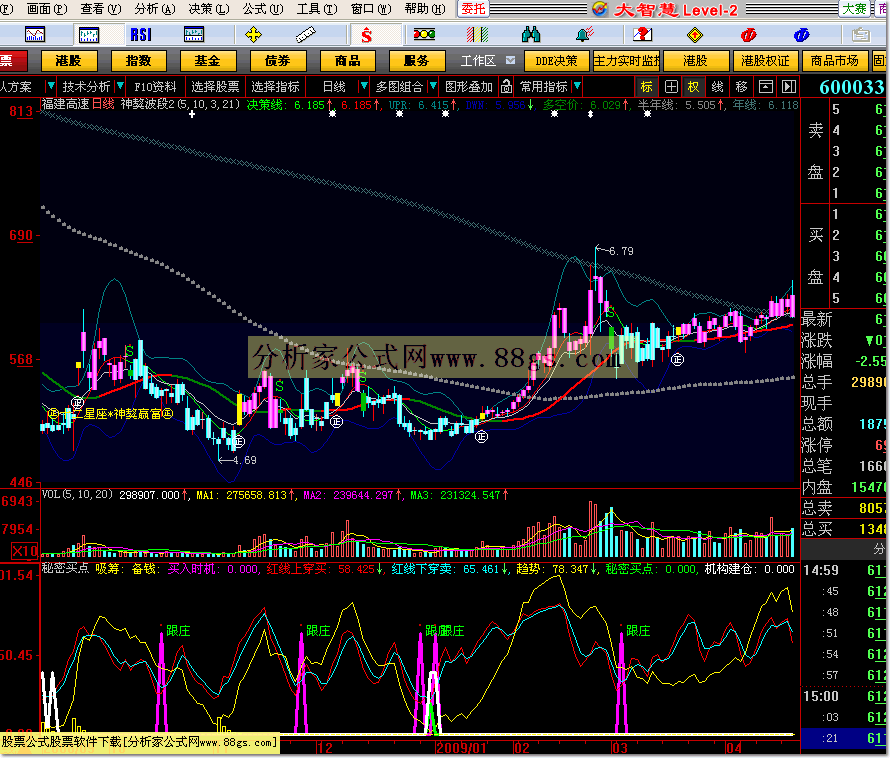Click the 大赛 button
893x760 pixels.
tap(854, 9)
